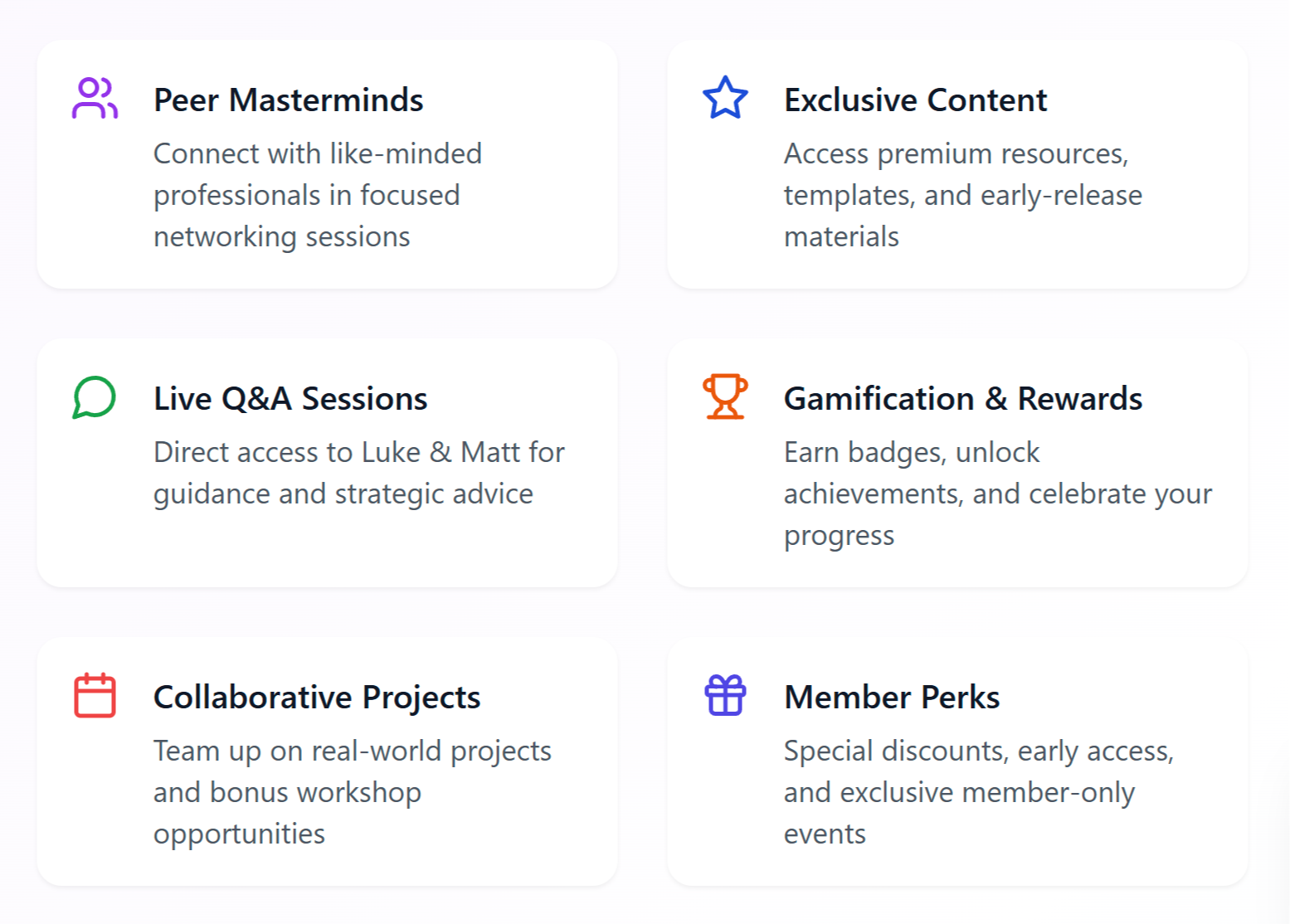Image resolution: width=1290 pixels, height=924 pixels.
Task: Click the orange trophy Gamification icon
Action: point(725,396)
